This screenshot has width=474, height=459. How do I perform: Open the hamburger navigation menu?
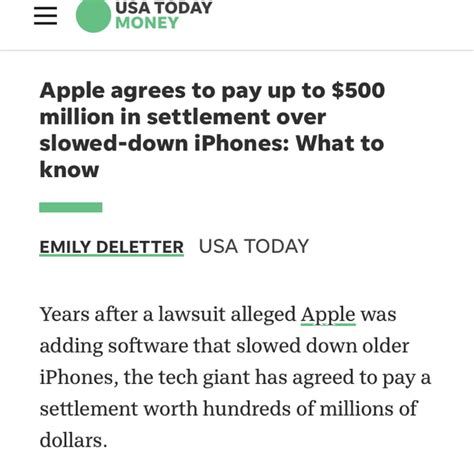click(45, 16)
